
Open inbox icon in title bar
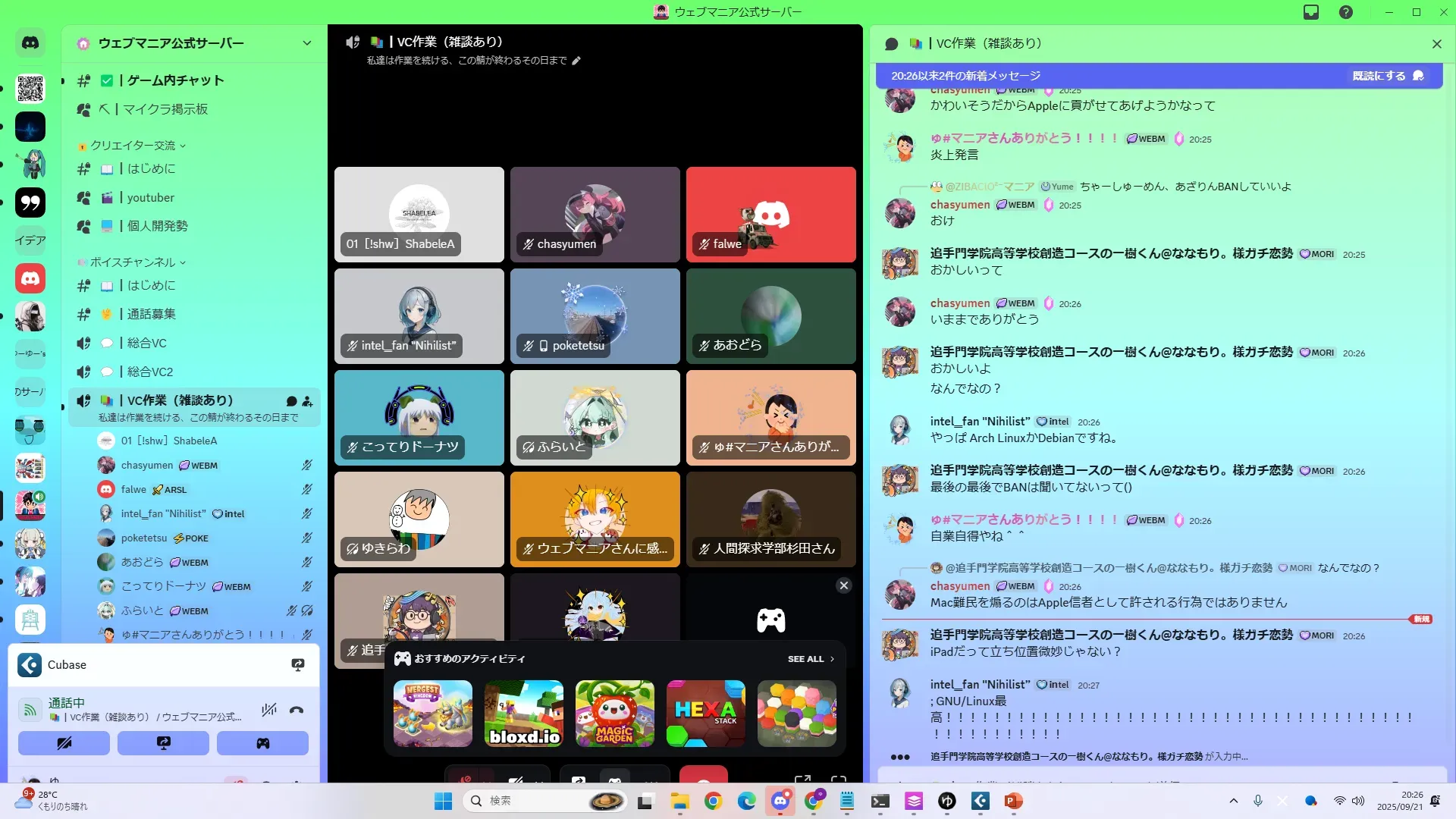pyautogui.click(x=1311, y=12)
